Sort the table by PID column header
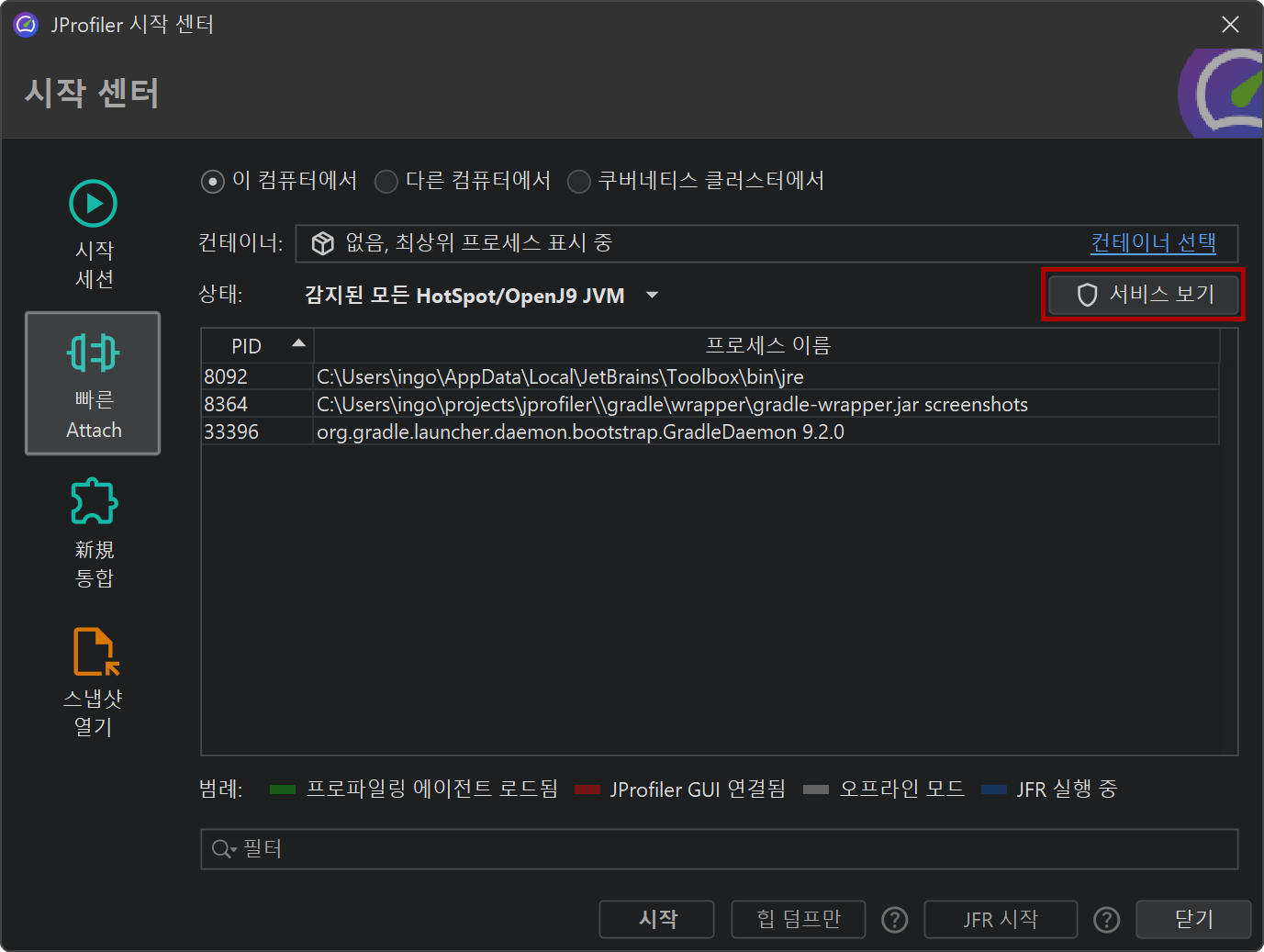 click(x=247, y=346)
